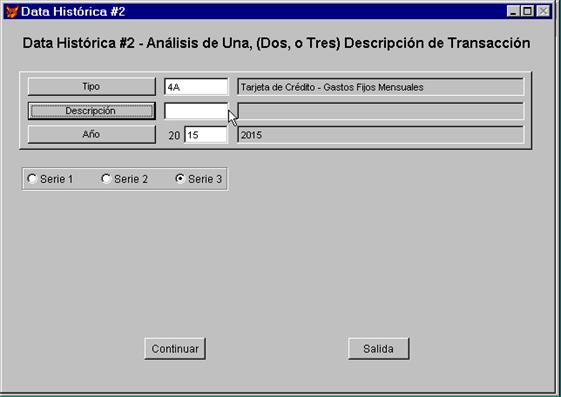Focus the Tipo code field containing 4A

pyautogui.click(x=196, y=87)
